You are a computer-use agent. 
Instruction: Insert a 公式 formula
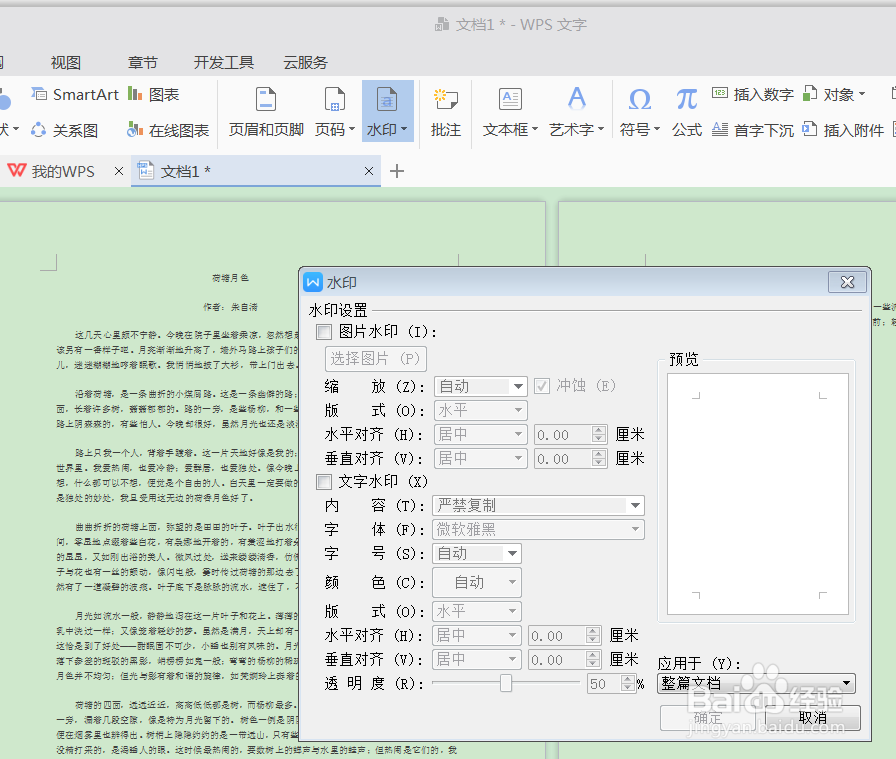coord(686,110)
